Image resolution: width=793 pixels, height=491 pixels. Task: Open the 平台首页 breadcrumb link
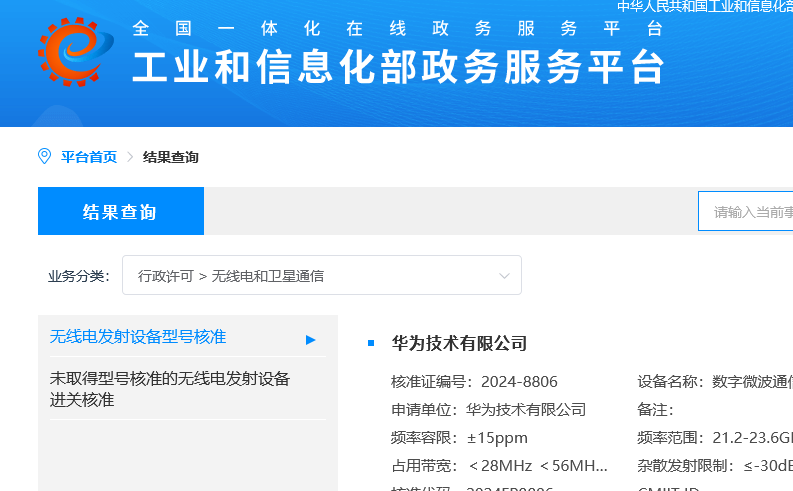(89, 157)
